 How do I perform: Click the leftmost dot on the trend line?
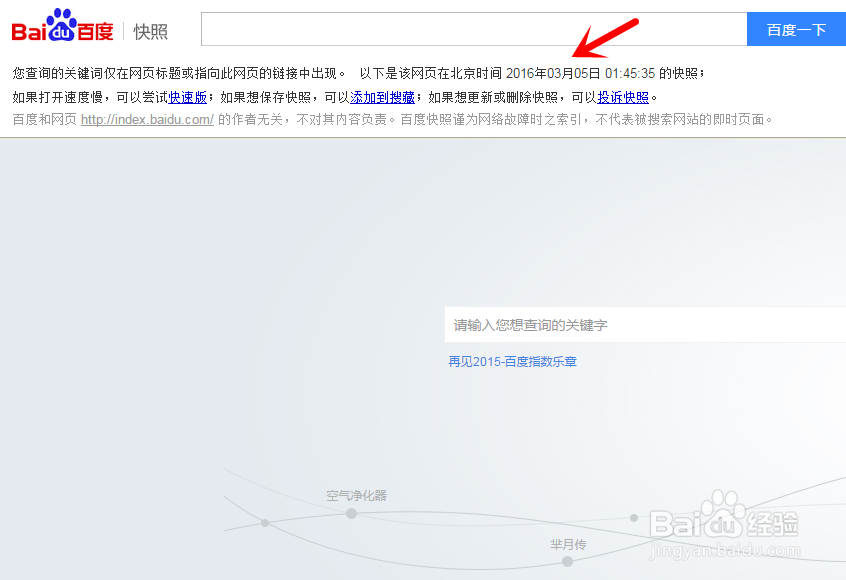(266, 522)
